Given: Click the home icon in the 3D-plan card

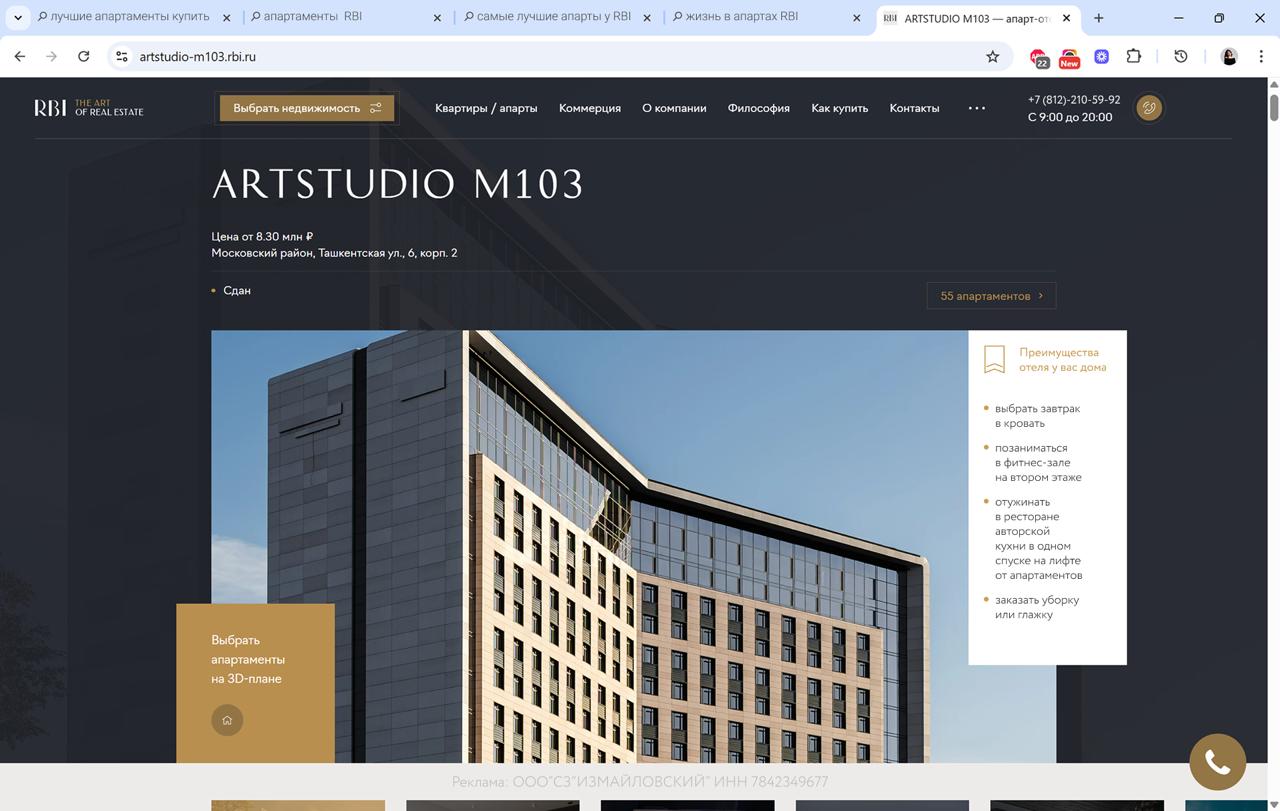Looking at the screenshot, I should coord(227,720).
